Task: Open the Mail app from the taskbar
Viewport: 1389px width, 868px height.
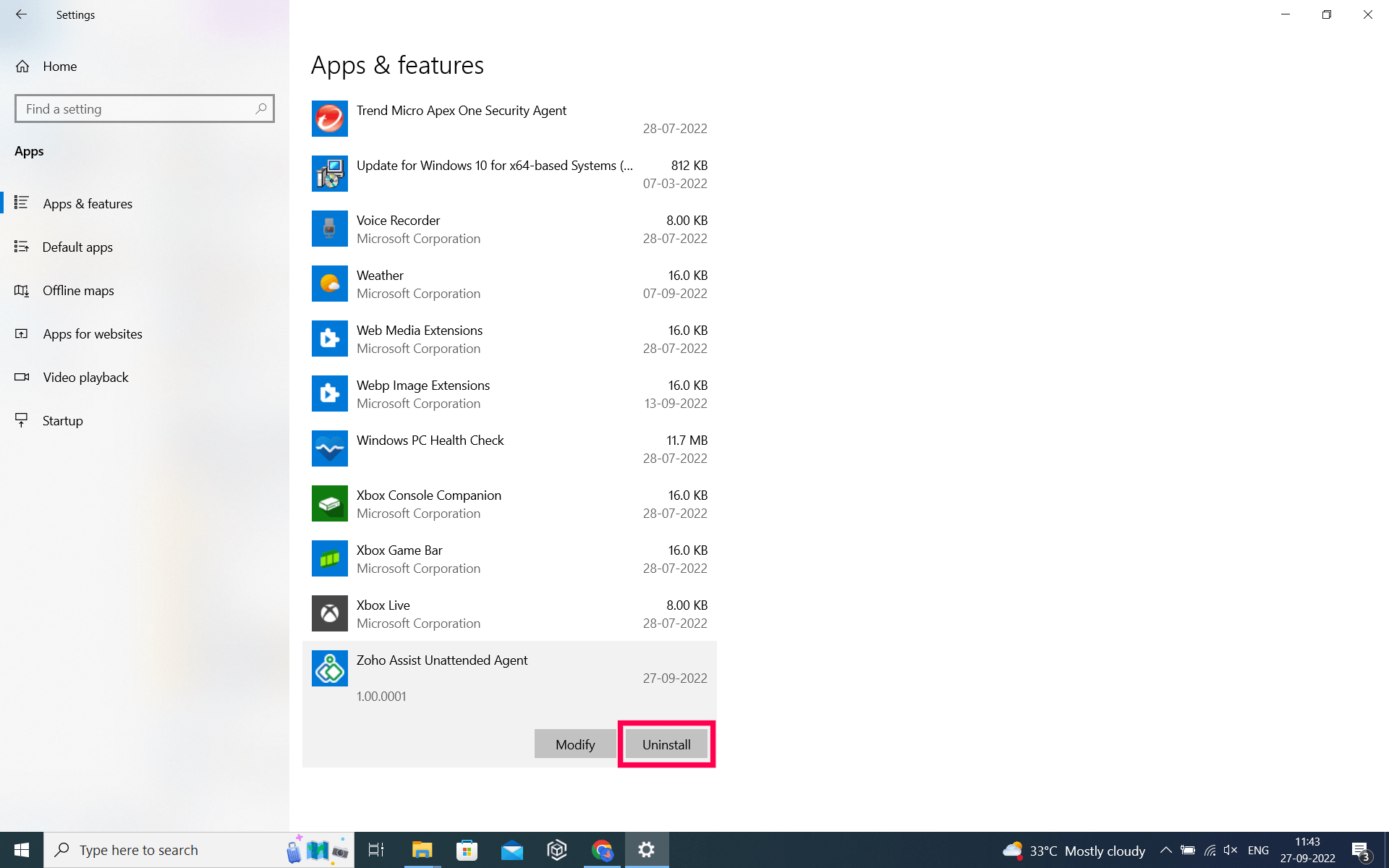Action: [x=513, y=850]
